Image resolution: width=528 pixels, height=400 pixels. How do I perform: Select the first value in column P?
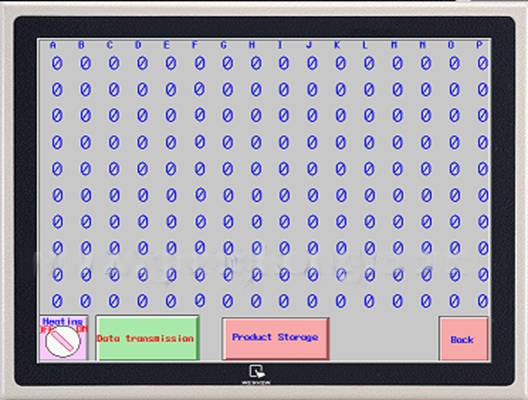coord(483,63)
